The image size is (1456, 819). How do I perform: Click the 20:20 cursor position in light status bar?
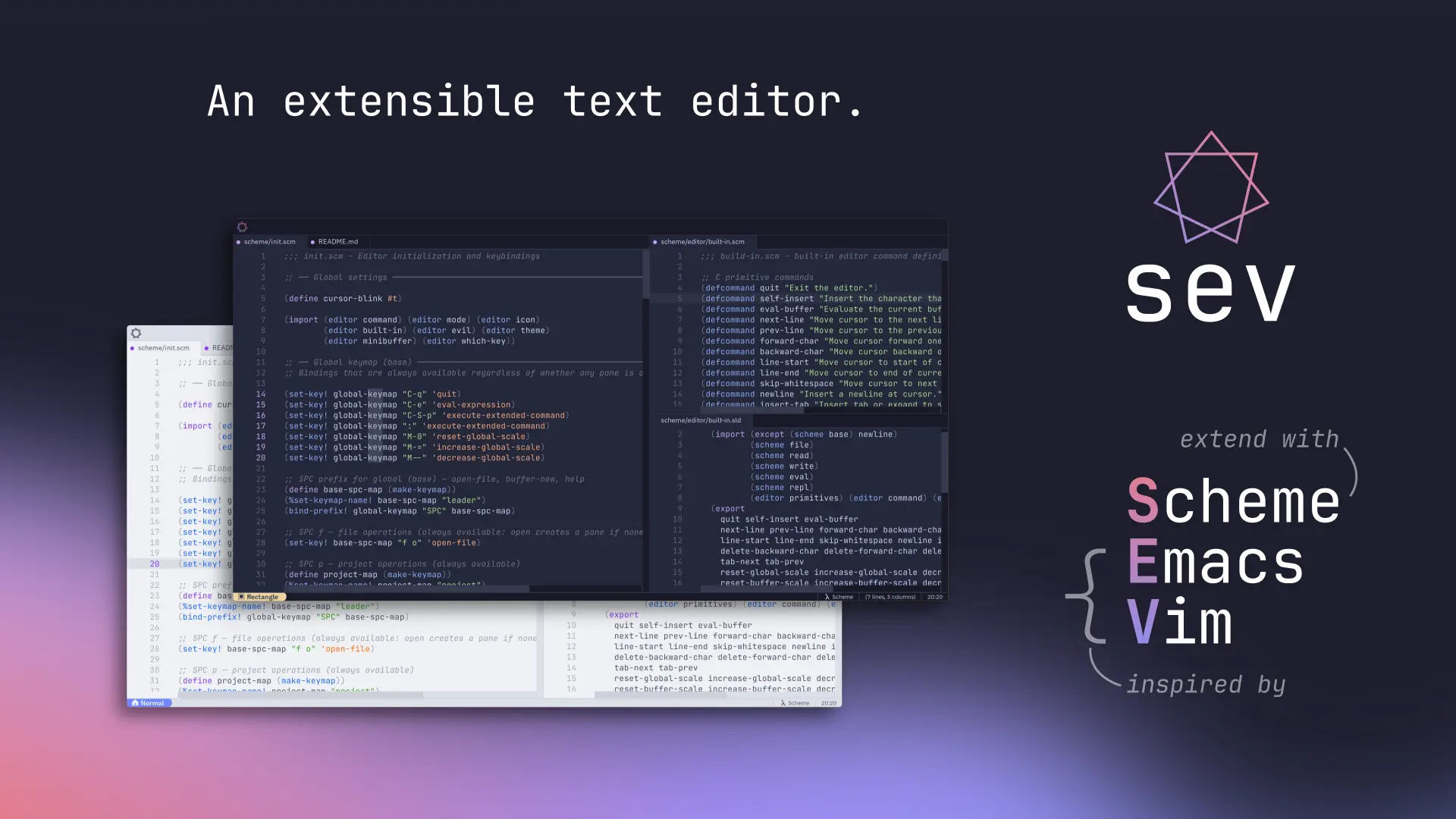pos(828,703)
